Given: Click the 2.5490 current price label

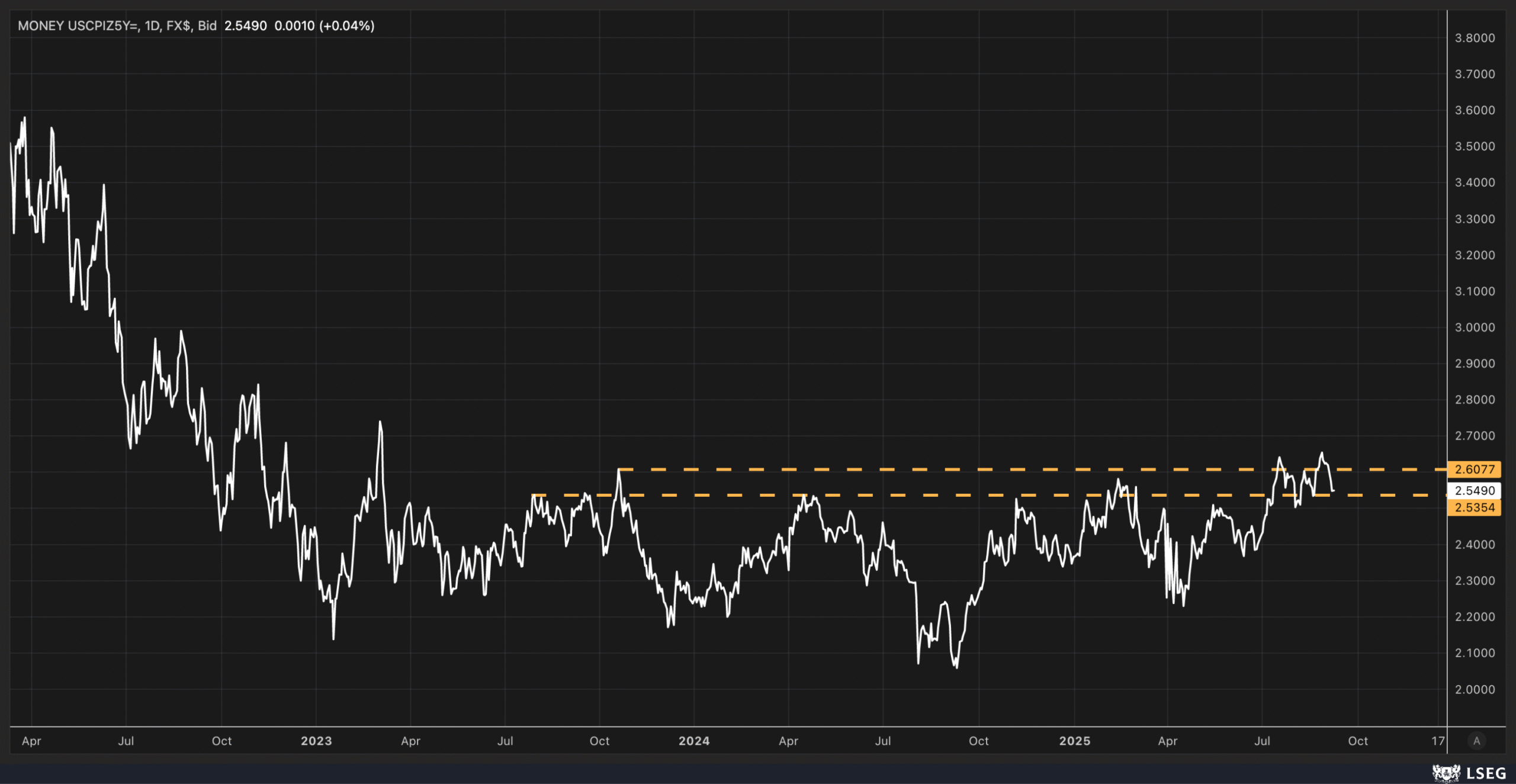Looking at the screenshot, I should click(x=1474, y=490).
